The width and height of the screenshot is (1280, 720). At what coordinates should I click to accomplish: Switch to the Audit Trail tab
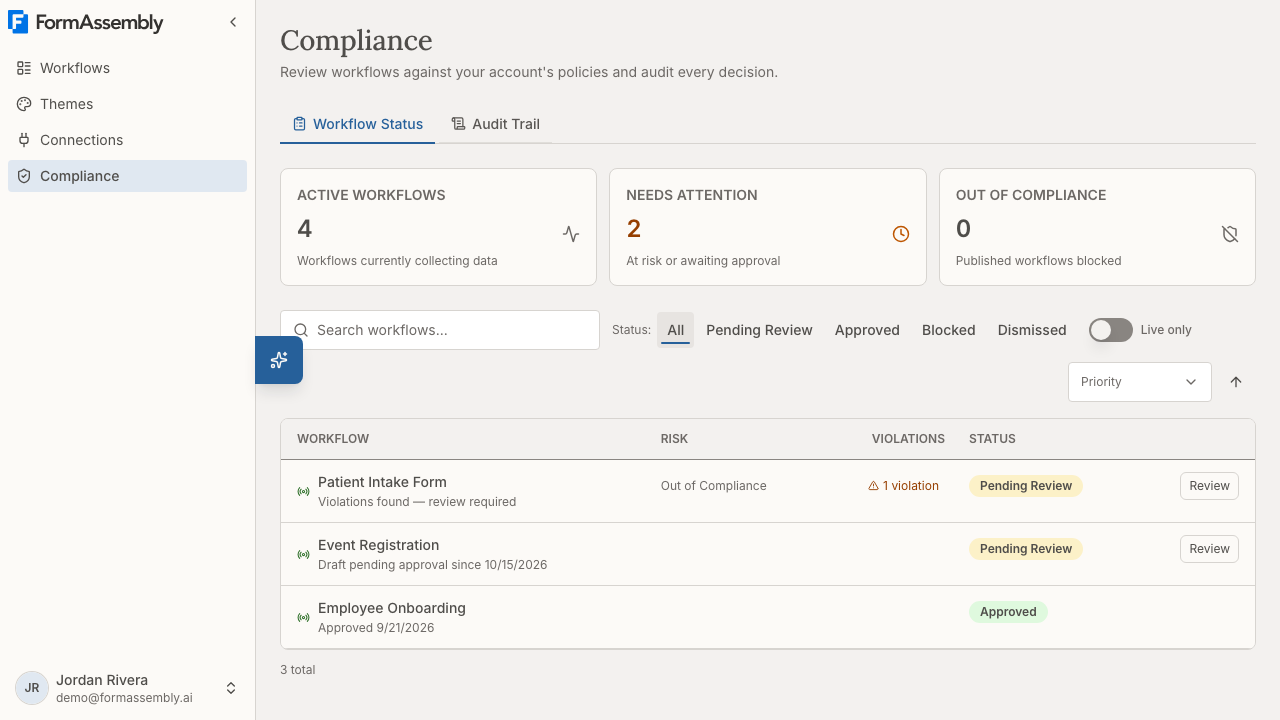[x=495, y=124]
